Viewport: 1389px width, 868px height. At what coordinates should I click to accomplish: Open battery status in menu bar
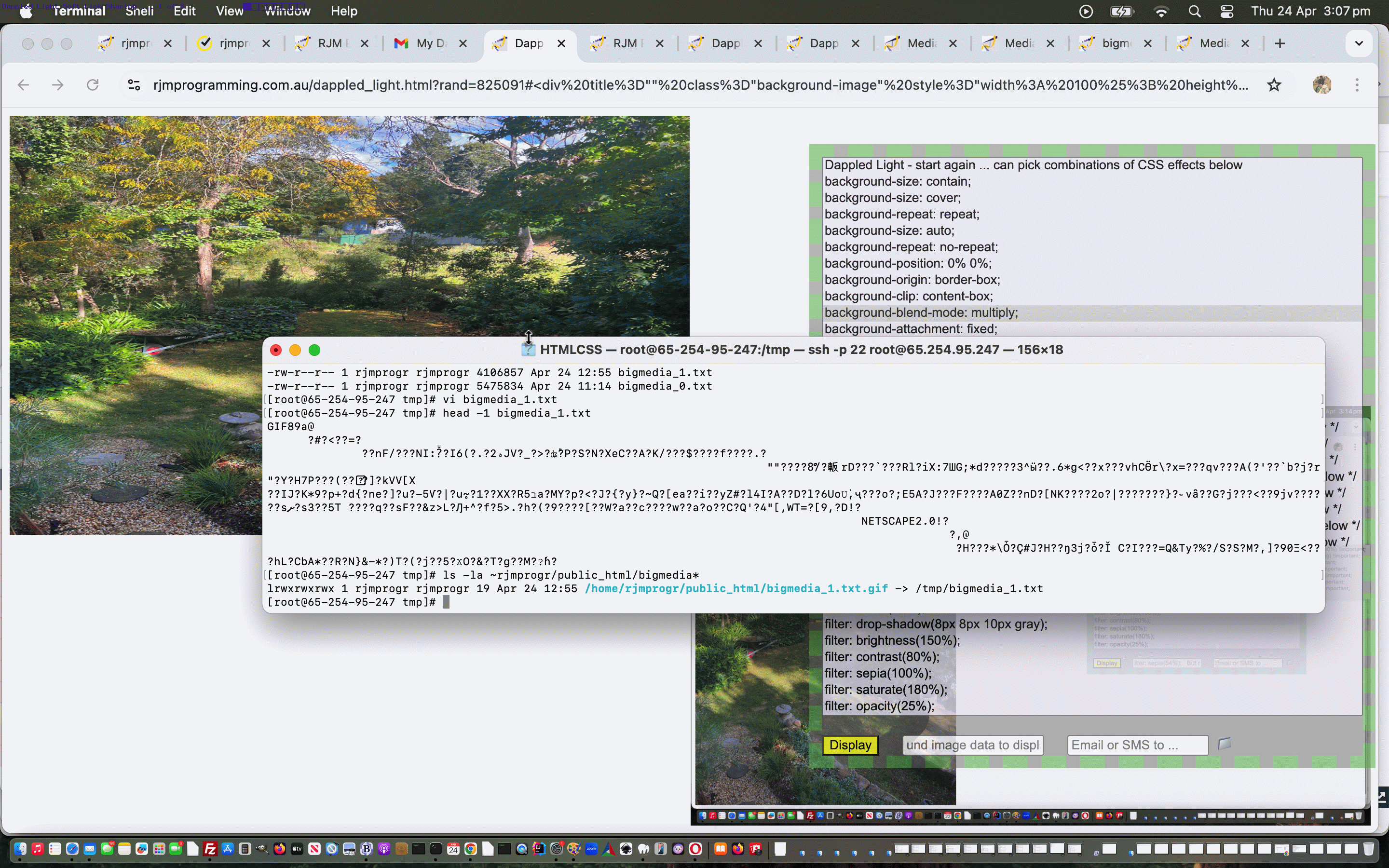click(x=1122, y=12)
